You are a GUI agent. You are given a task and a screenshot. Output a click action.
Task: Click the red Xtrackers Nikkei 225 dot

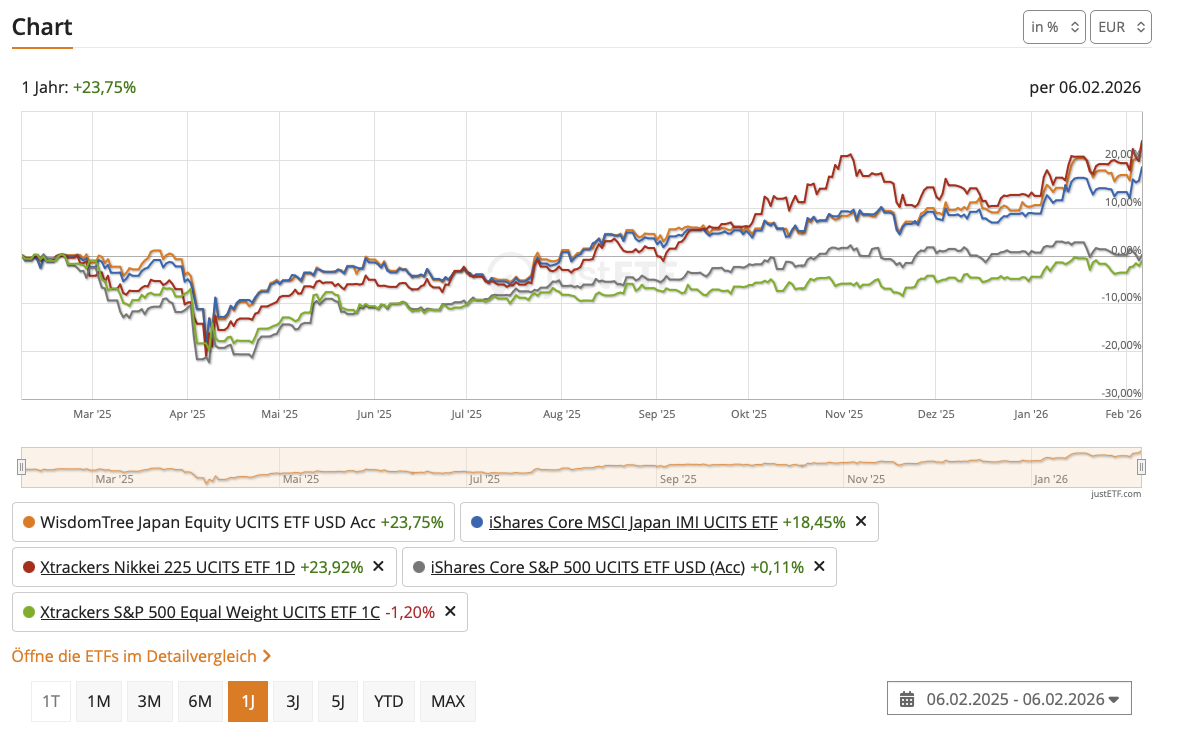(29, 567)
